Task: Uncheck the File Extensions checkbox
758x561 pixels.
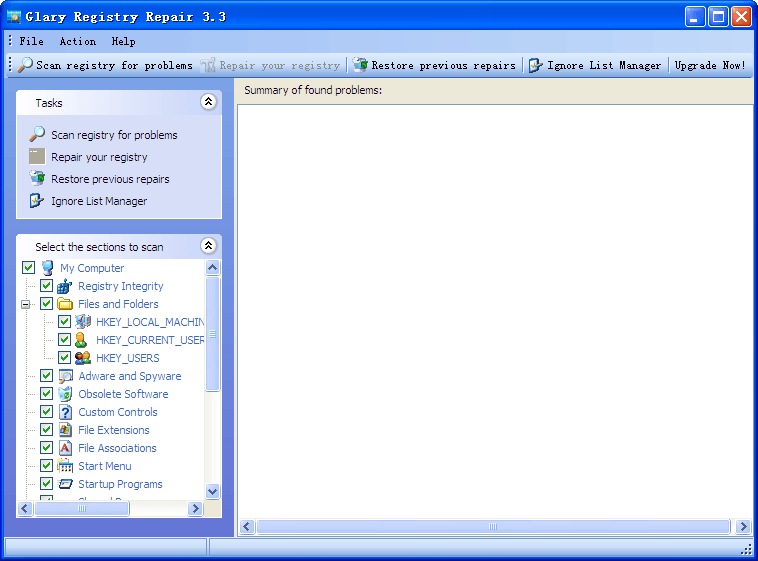Action: (x=46, y=430)
